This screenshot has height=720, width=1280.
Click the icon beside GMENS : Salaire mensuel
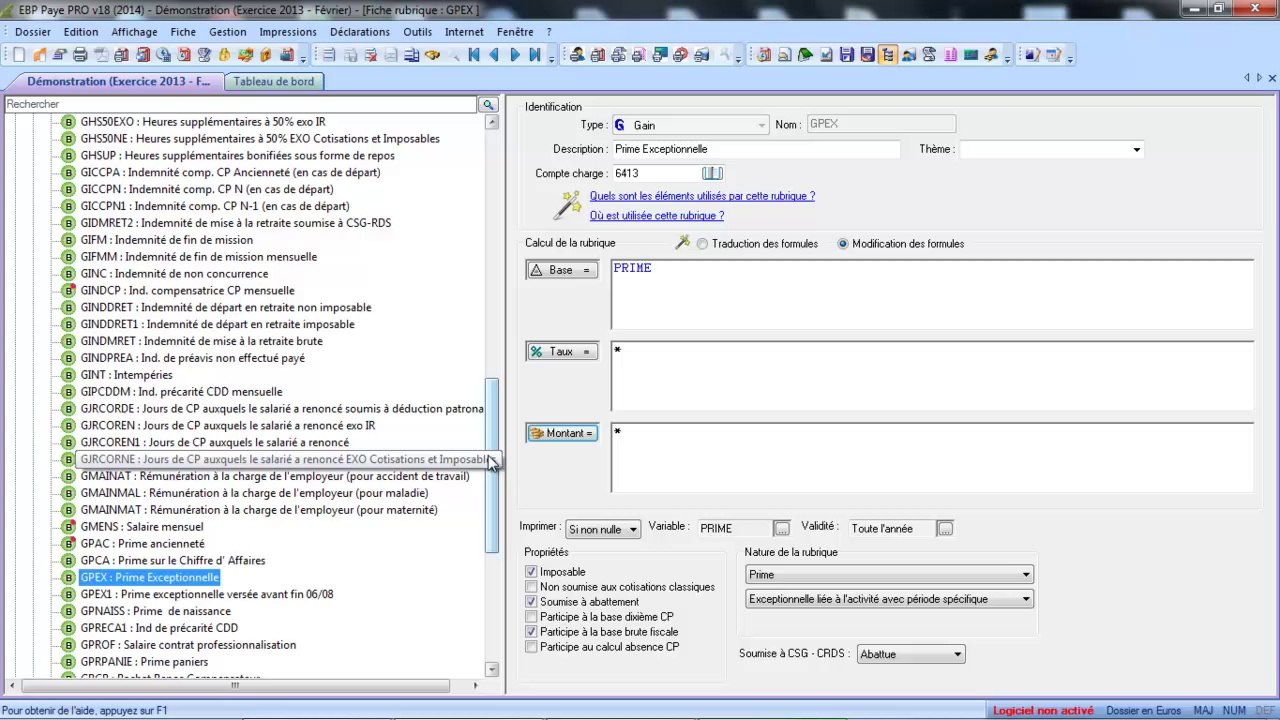(x=69, y=527)
